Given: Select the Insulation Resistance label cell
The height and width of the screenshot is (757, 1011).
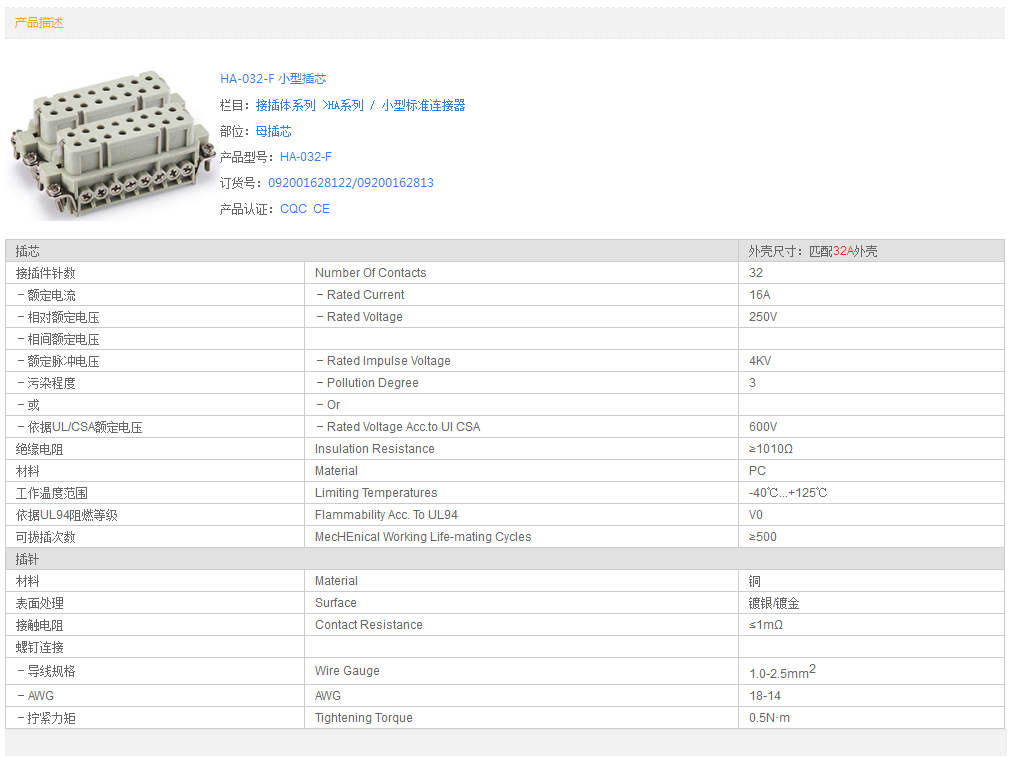Looking at the screenshot, I should point(374,449).
